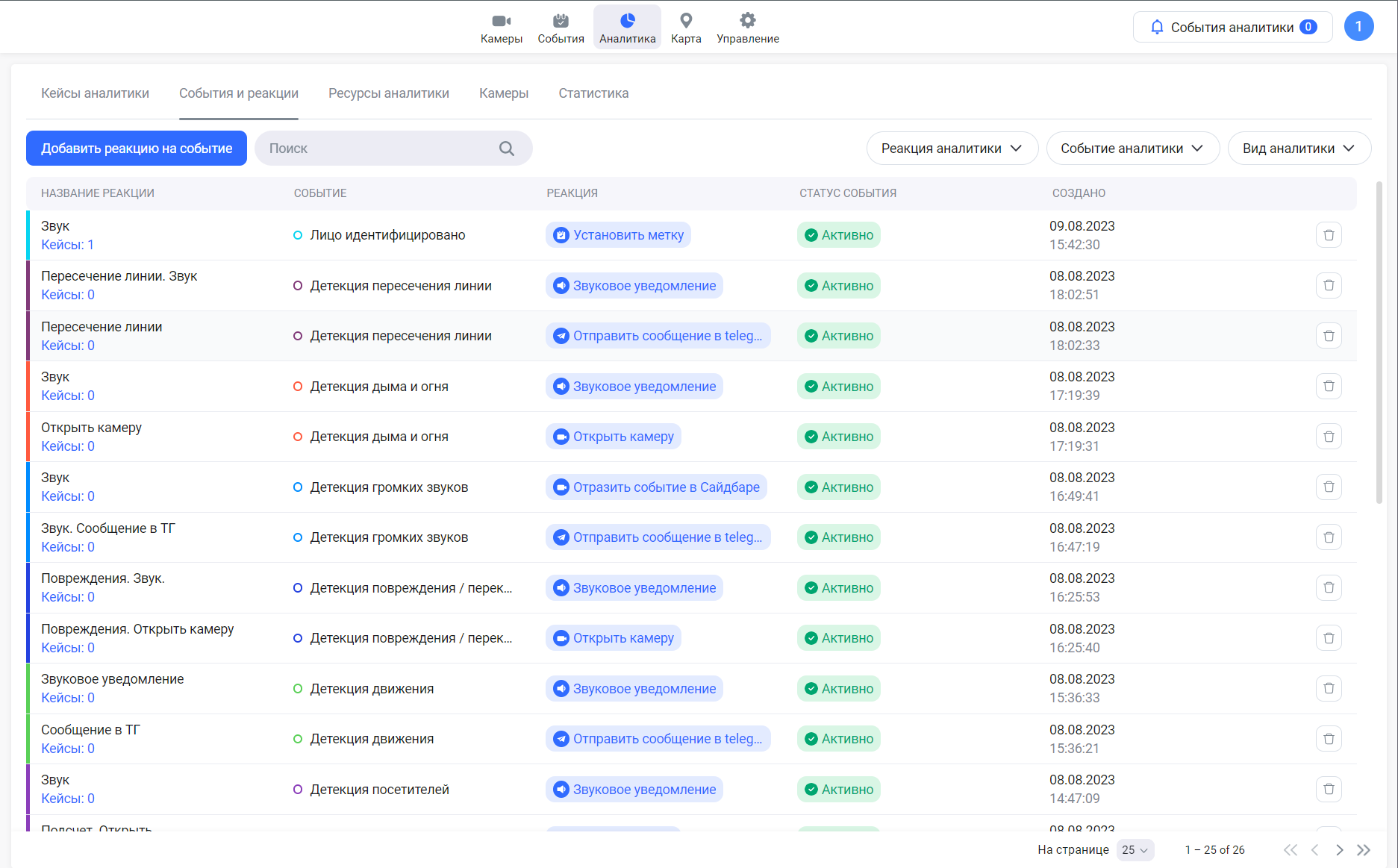Click the vertical scrollbar of the table
This screenshot has width=1398, height=868.
point(1379,343)
